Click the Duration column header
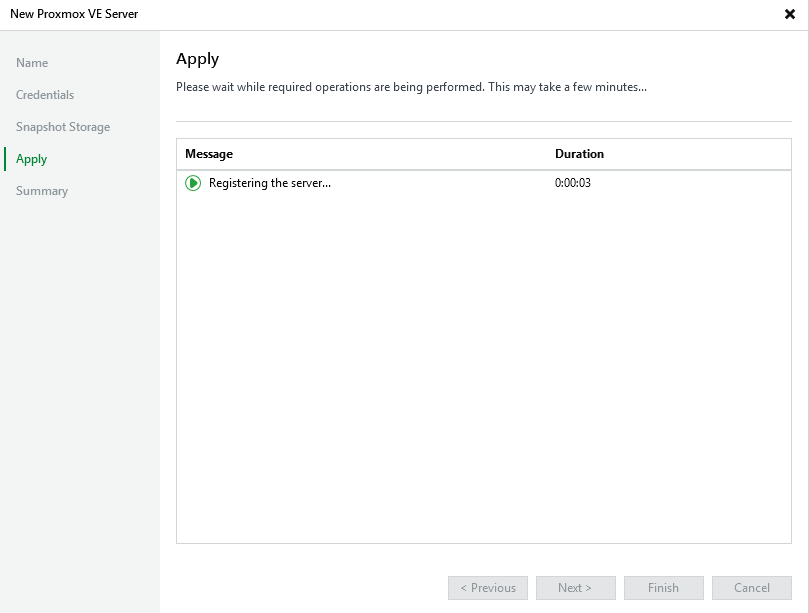The height and width of the screenshot is (613, 809). (x=579, y=154)
